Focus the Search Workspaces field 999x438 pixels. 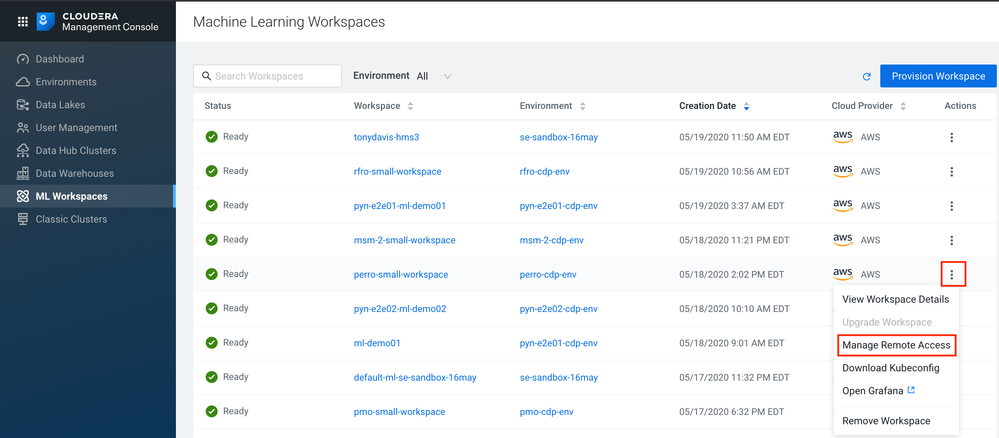pos(268,76)
